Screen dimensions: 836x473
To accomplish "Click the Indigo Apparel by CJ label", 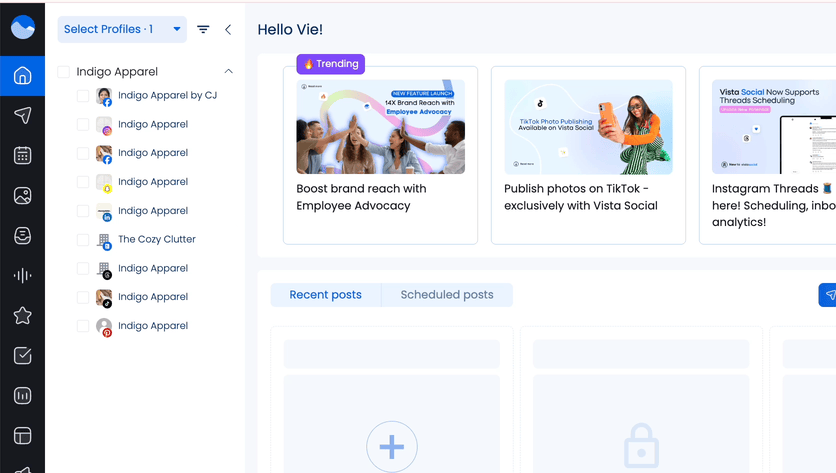I will [x=167, y=95].
